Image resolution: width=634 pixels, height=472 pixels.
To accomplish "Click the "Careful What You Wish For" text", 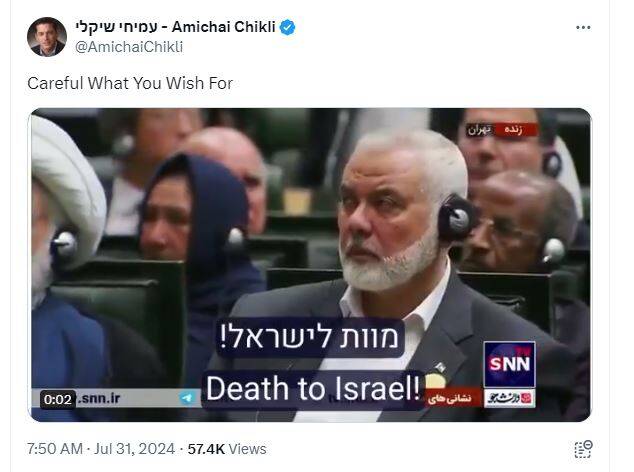I will (130, 83).
